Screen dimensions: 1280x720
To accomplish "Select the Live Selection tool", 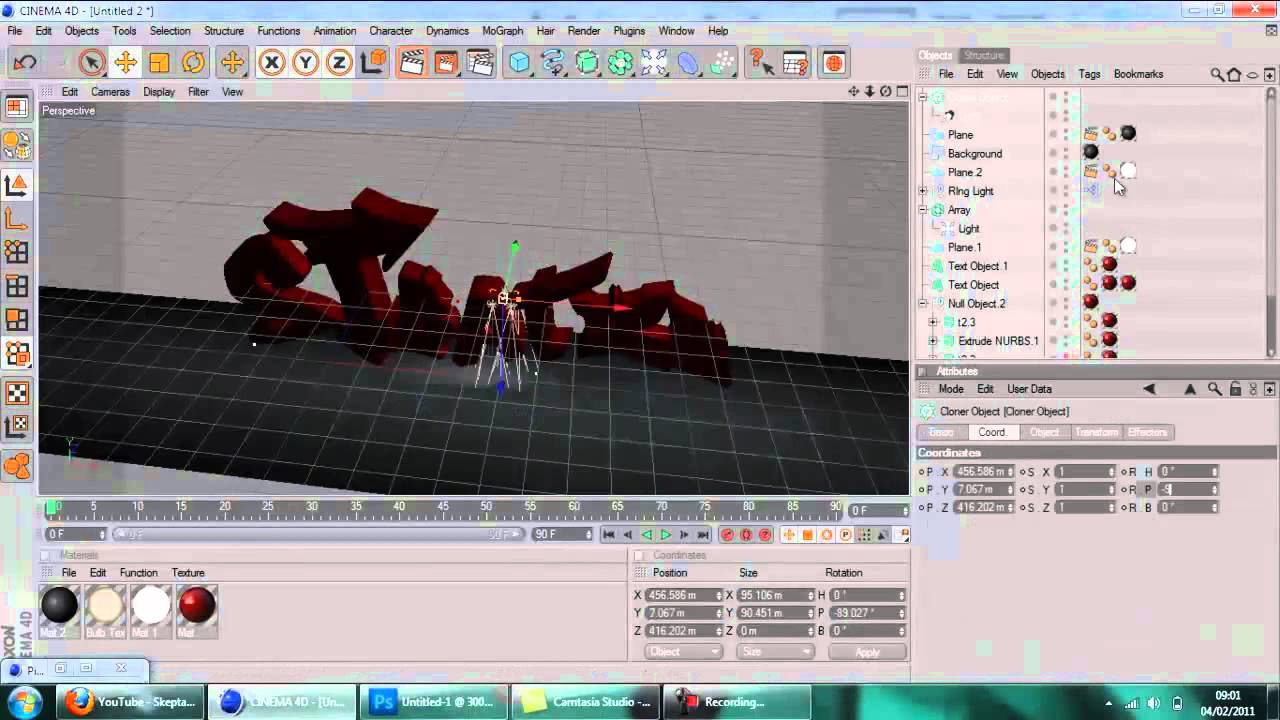I will pos(91,63).
